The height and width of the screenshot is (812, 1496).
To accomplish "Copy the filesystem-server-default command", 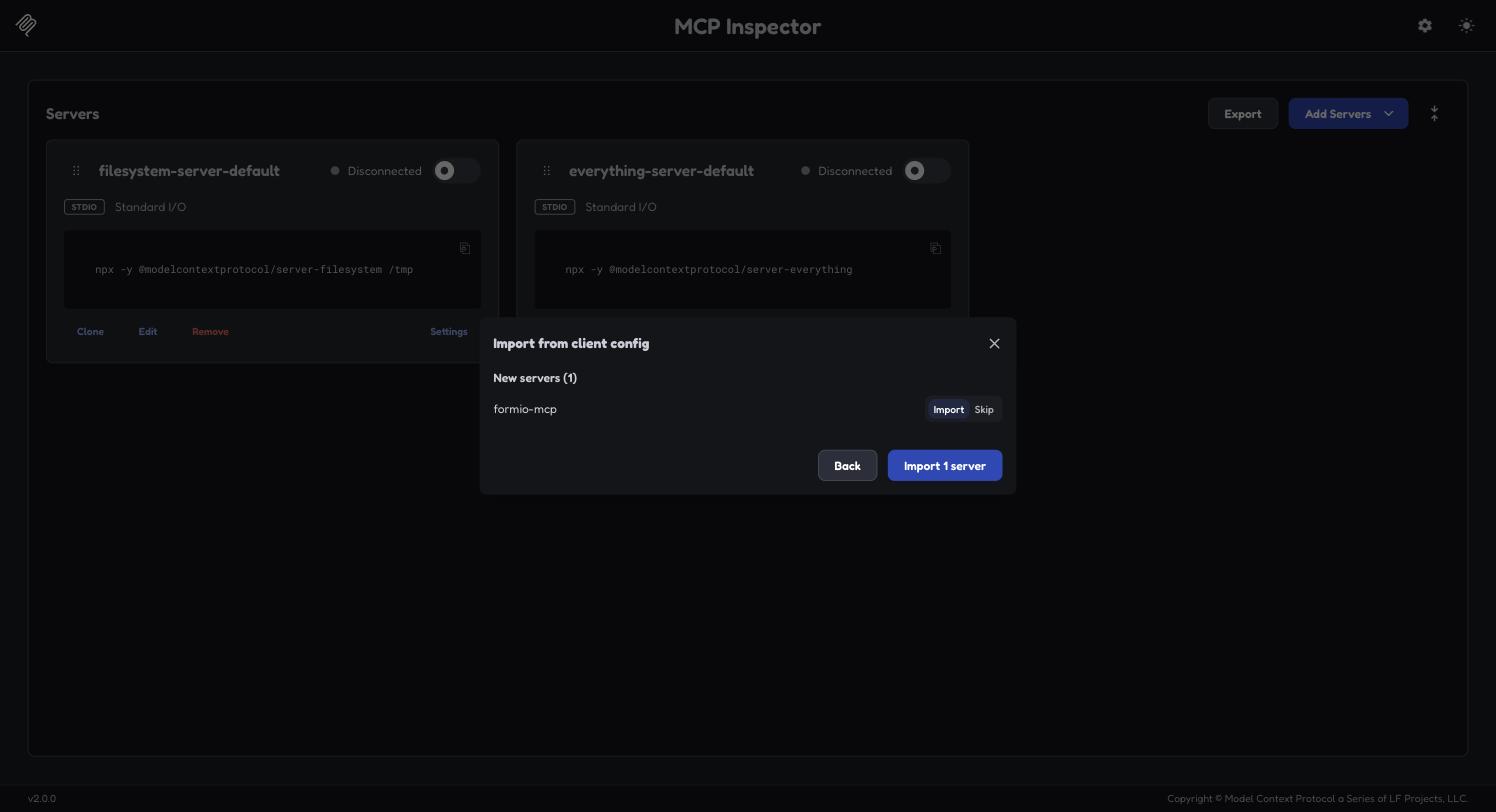I will click(465, 248).
